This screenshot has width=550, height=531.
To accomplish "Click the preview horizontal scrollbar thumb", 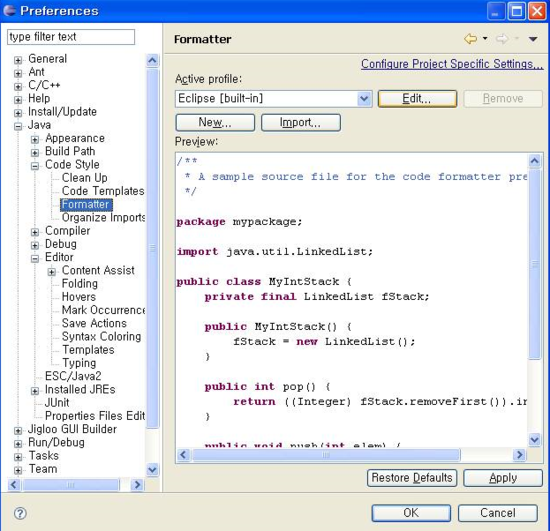I will click(326, 455).
